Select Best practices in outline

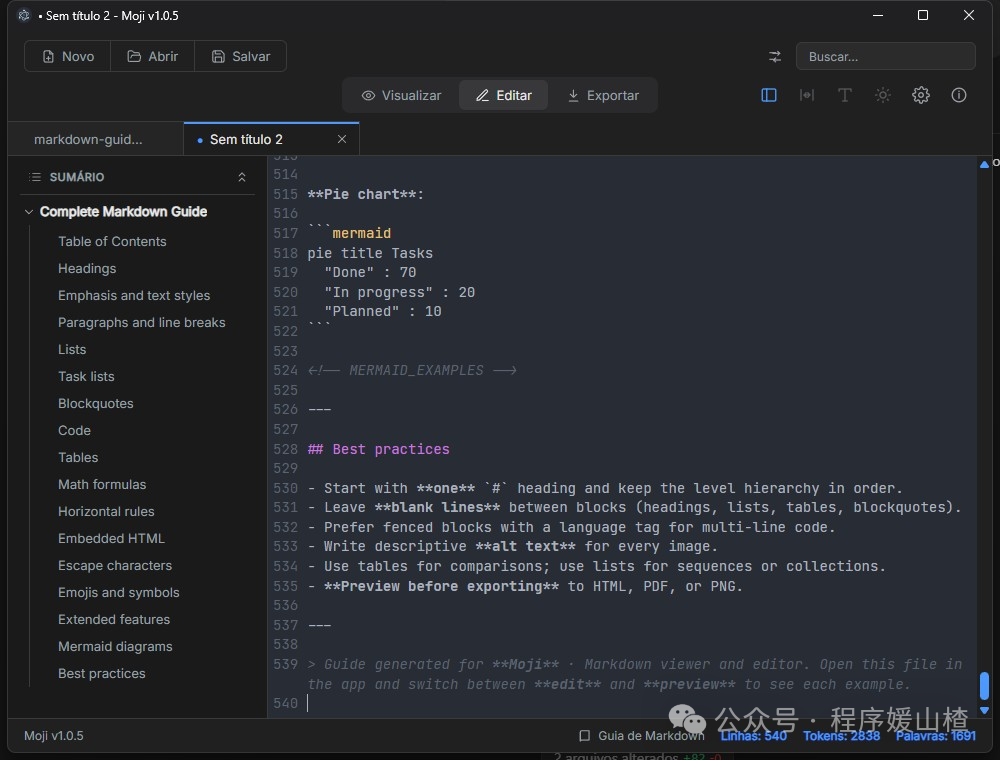pyautogui.click(x=101, y=673)
